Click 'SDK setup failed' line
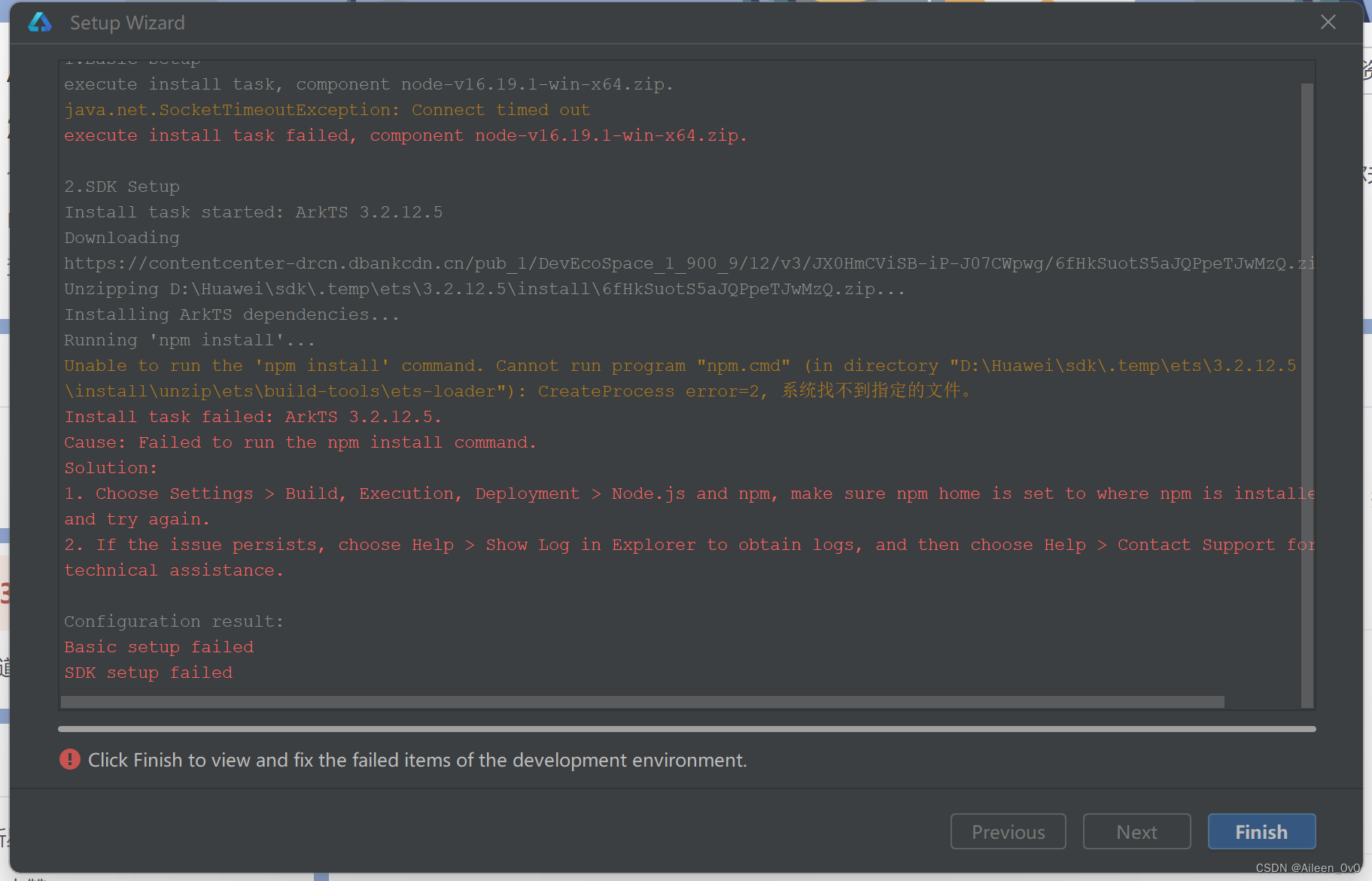The image size is (1372, 881). tap(148, 673)
